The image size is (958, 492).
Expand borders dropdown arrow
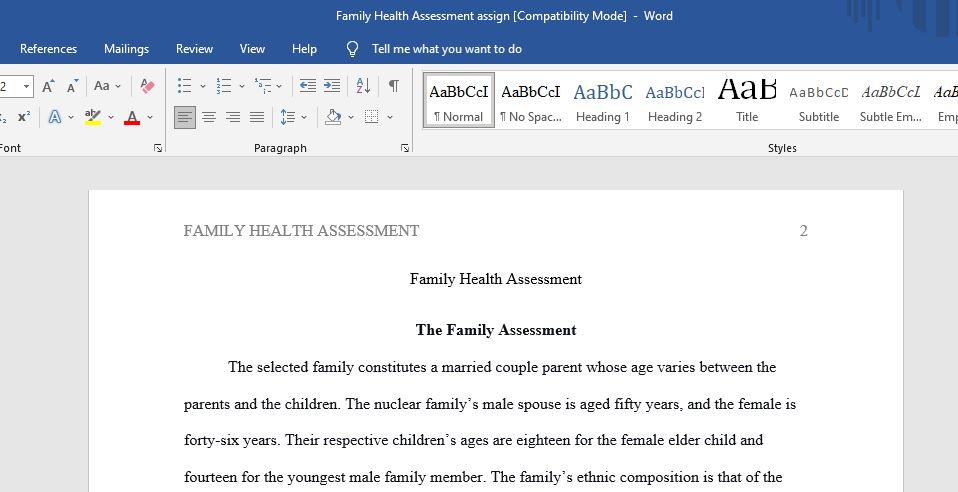[389, 117]
